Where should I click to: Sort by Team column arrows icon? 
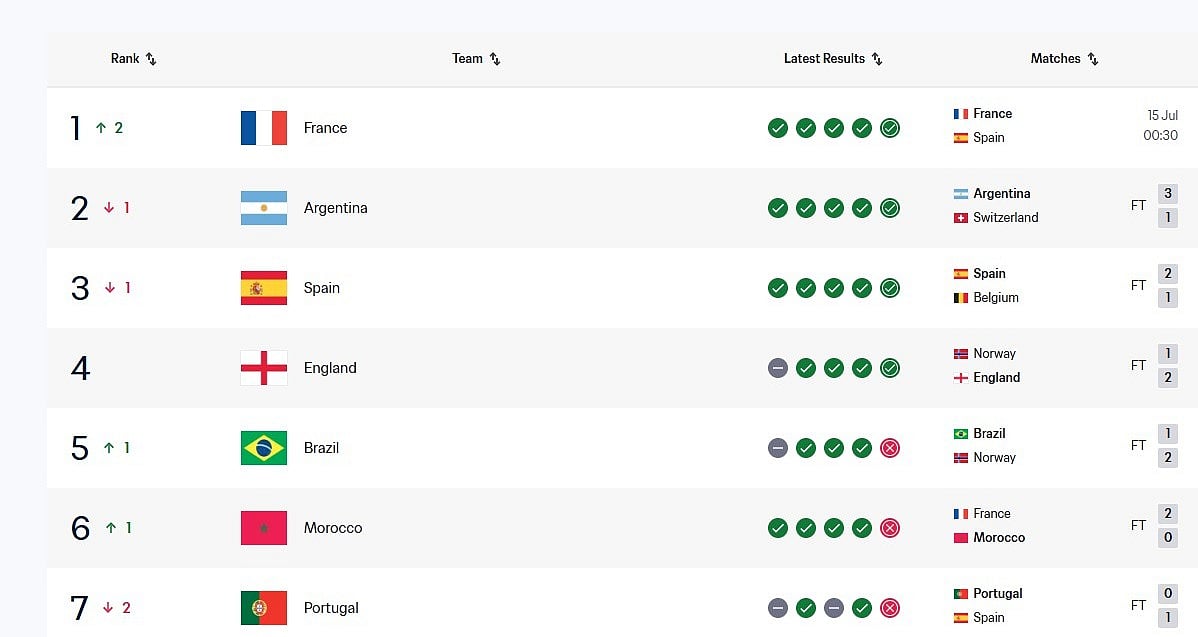[x=495, y=59]
